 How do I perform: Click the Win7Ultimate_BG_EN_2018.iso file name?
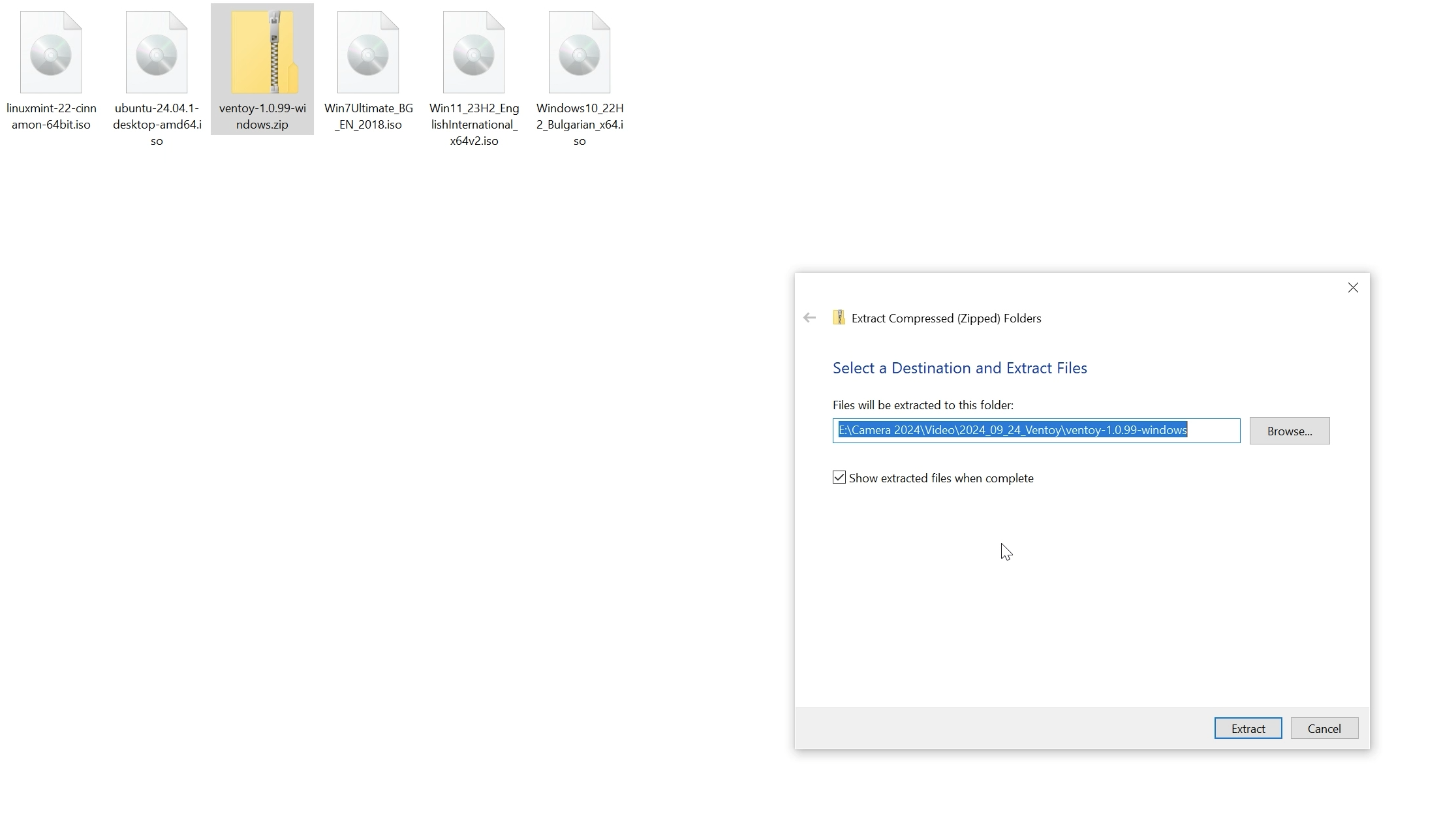(x=369, y=117)
